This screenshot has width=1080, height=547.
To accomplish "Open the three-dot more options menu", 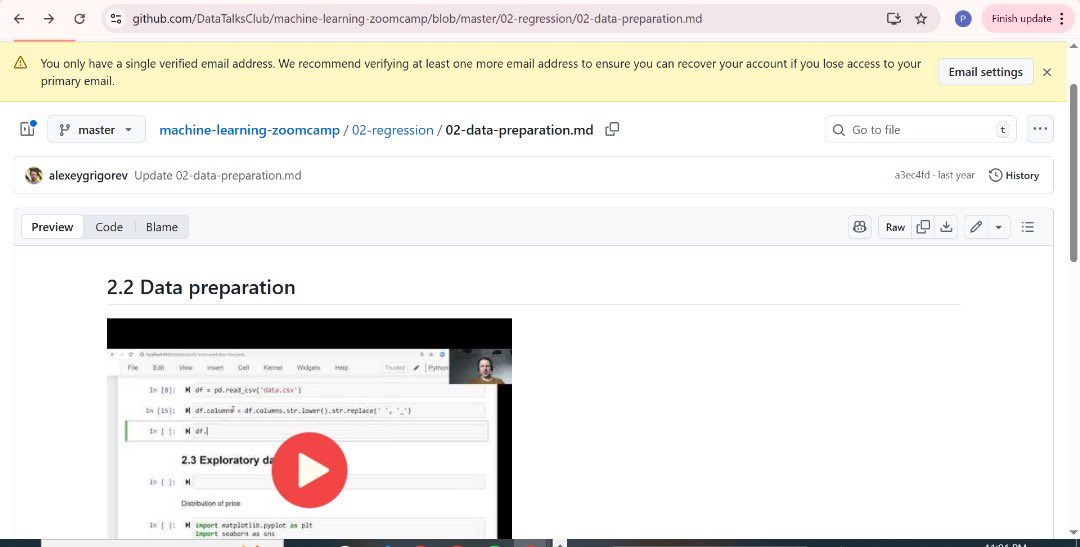I will [1039, 129].
